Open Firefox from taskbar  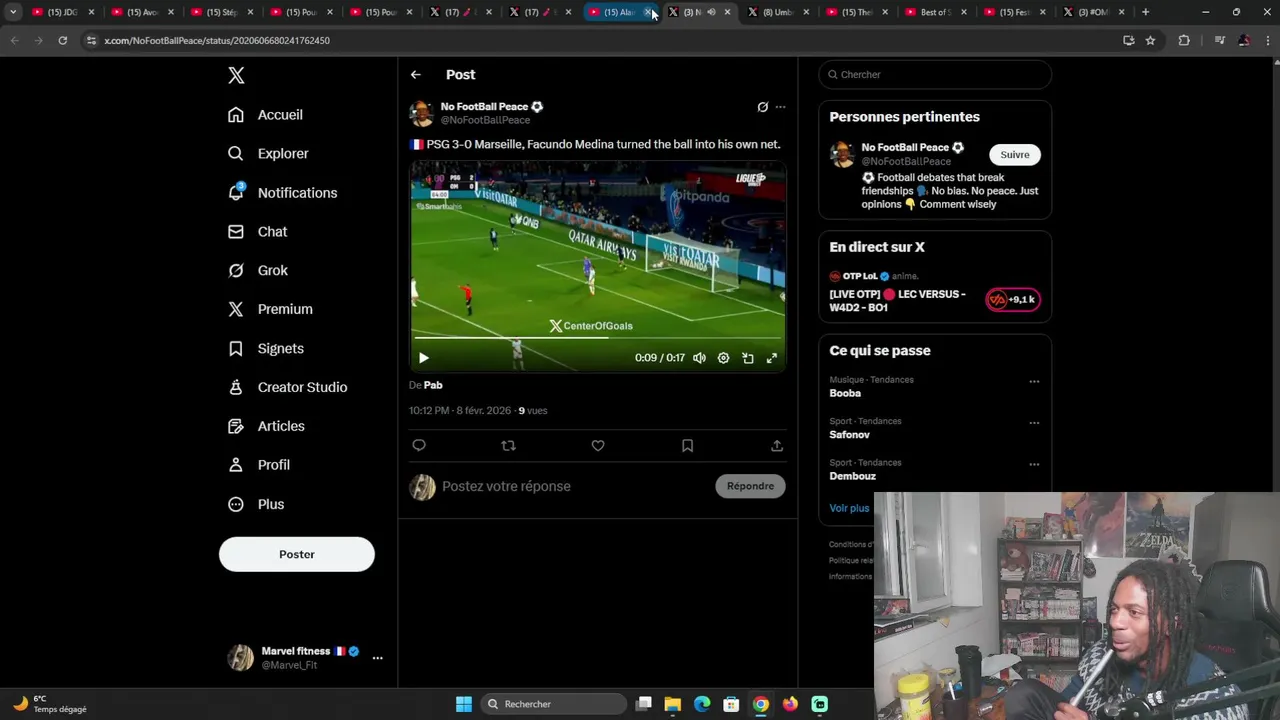click(790, 704)
